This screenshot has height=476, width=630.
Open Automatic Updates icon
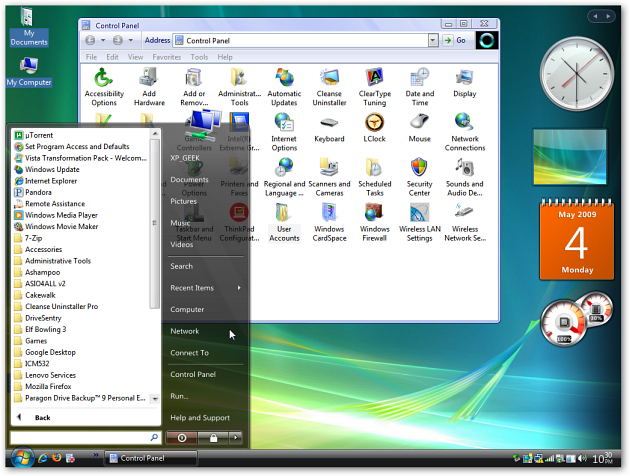click(284, 87)
